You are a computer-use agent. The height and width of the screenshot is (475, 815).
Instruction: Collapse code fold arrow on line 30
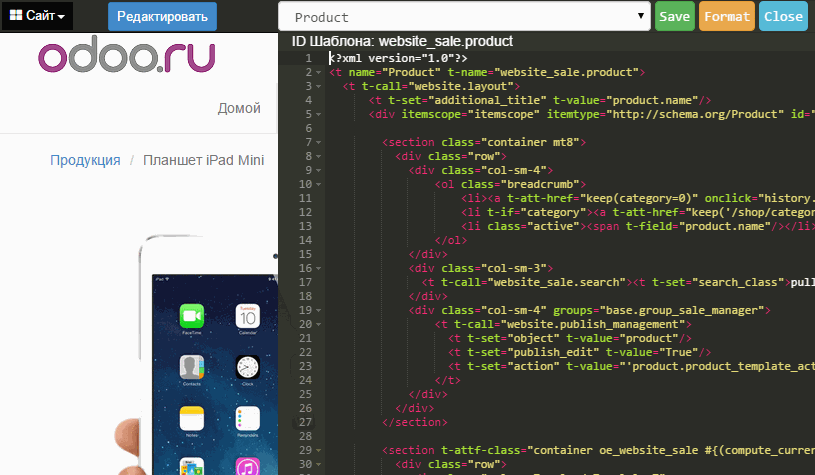318,465
